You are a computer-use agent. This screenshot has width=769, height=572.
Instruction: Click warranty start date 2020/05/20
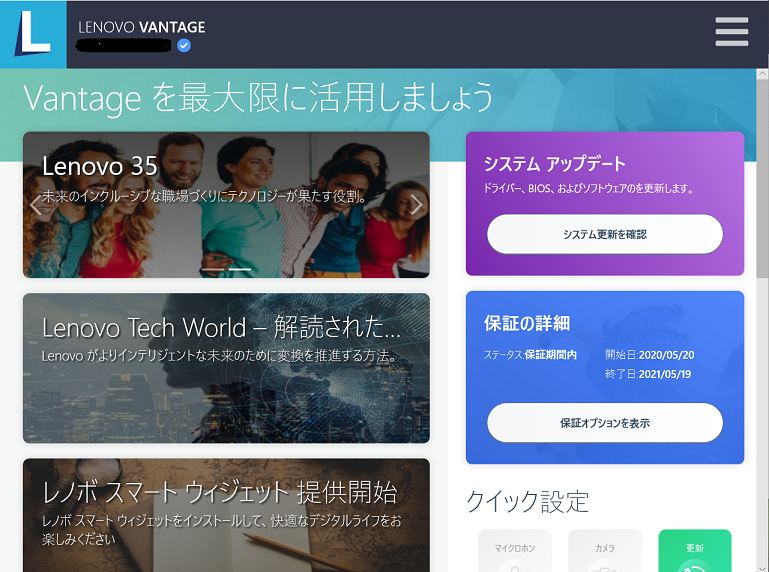[666, 355]
